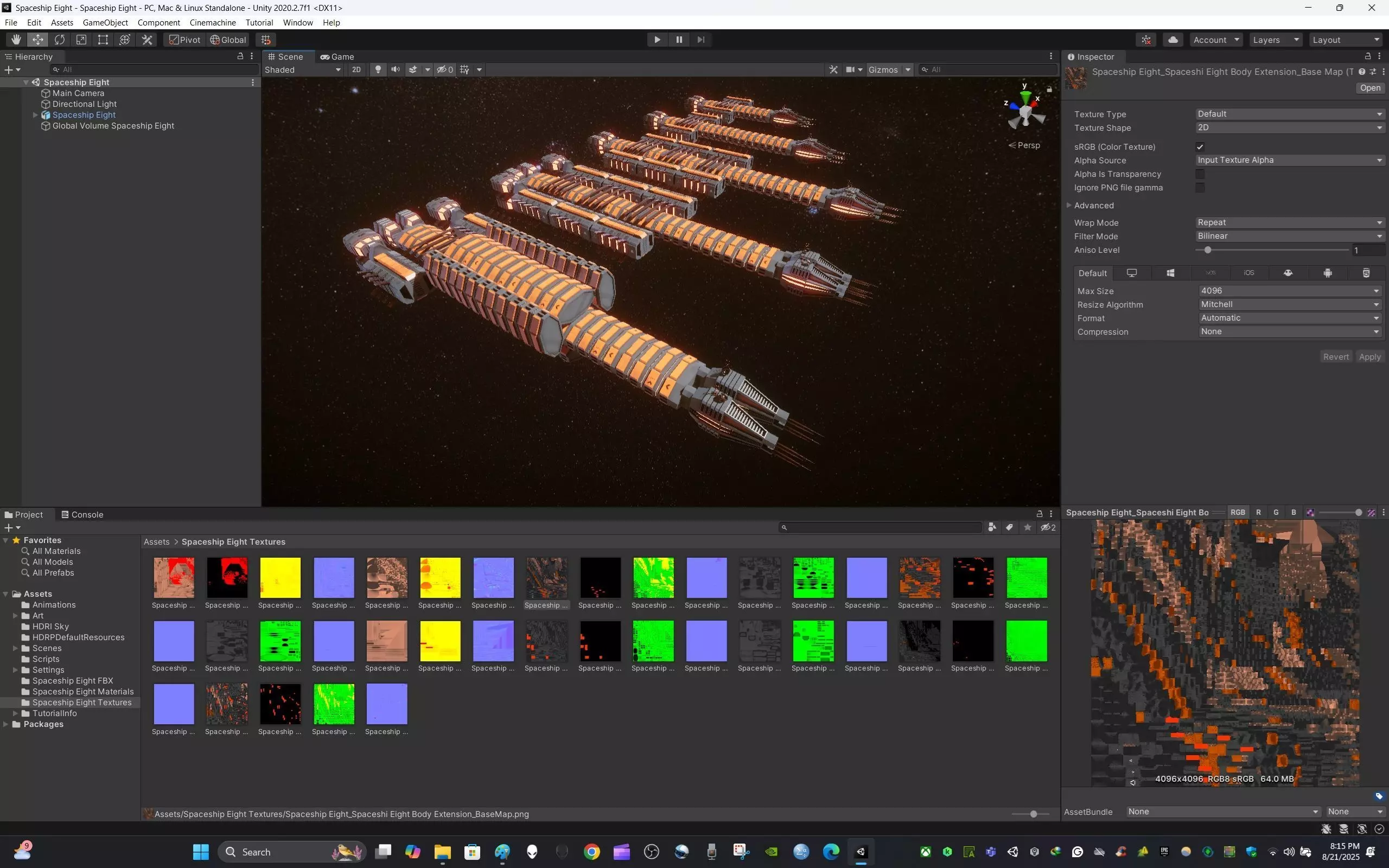Open iOS platform override tab

point(1249,273)
